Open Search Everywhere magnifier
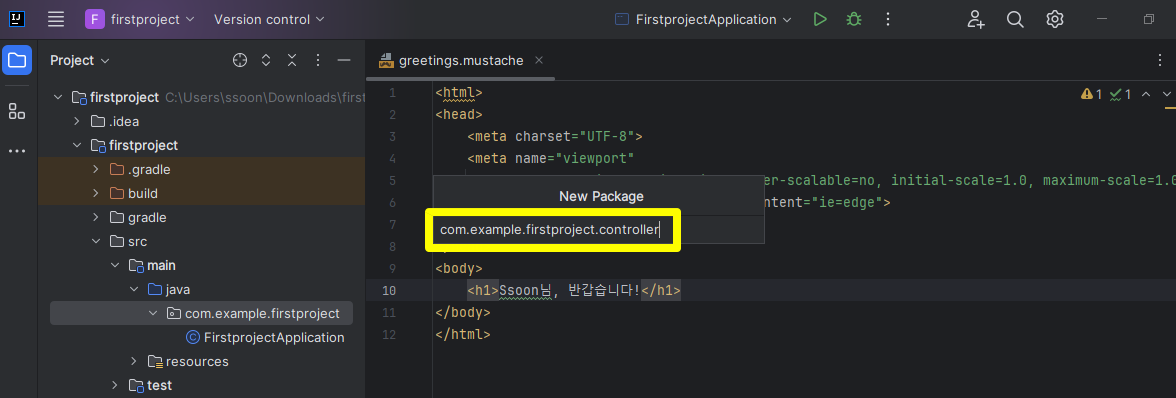 (1015, 19)
